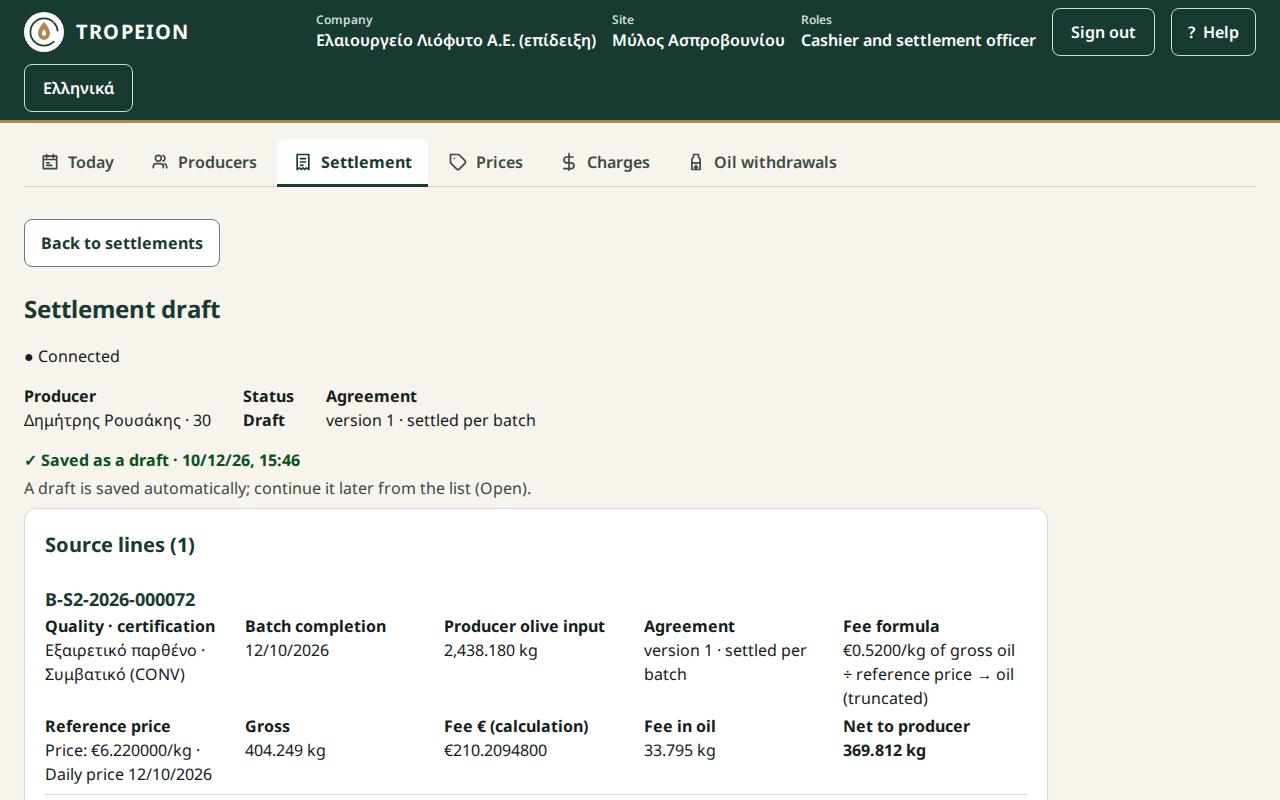Click the producer olive input 2,438.180 kg

click(491, 650)
